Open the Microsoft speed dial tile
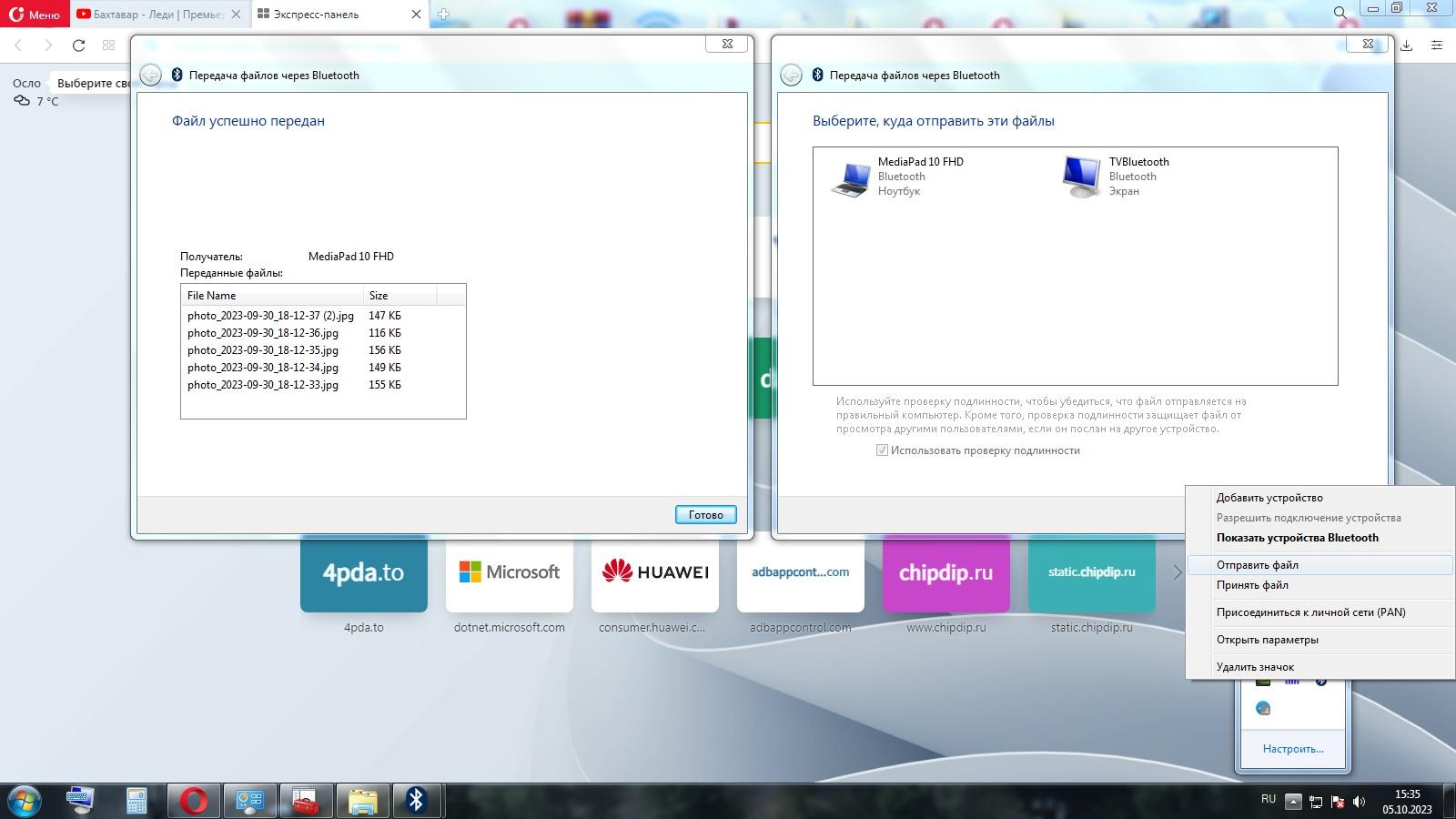The image size is (1456, 819). [x=510, y=573]
